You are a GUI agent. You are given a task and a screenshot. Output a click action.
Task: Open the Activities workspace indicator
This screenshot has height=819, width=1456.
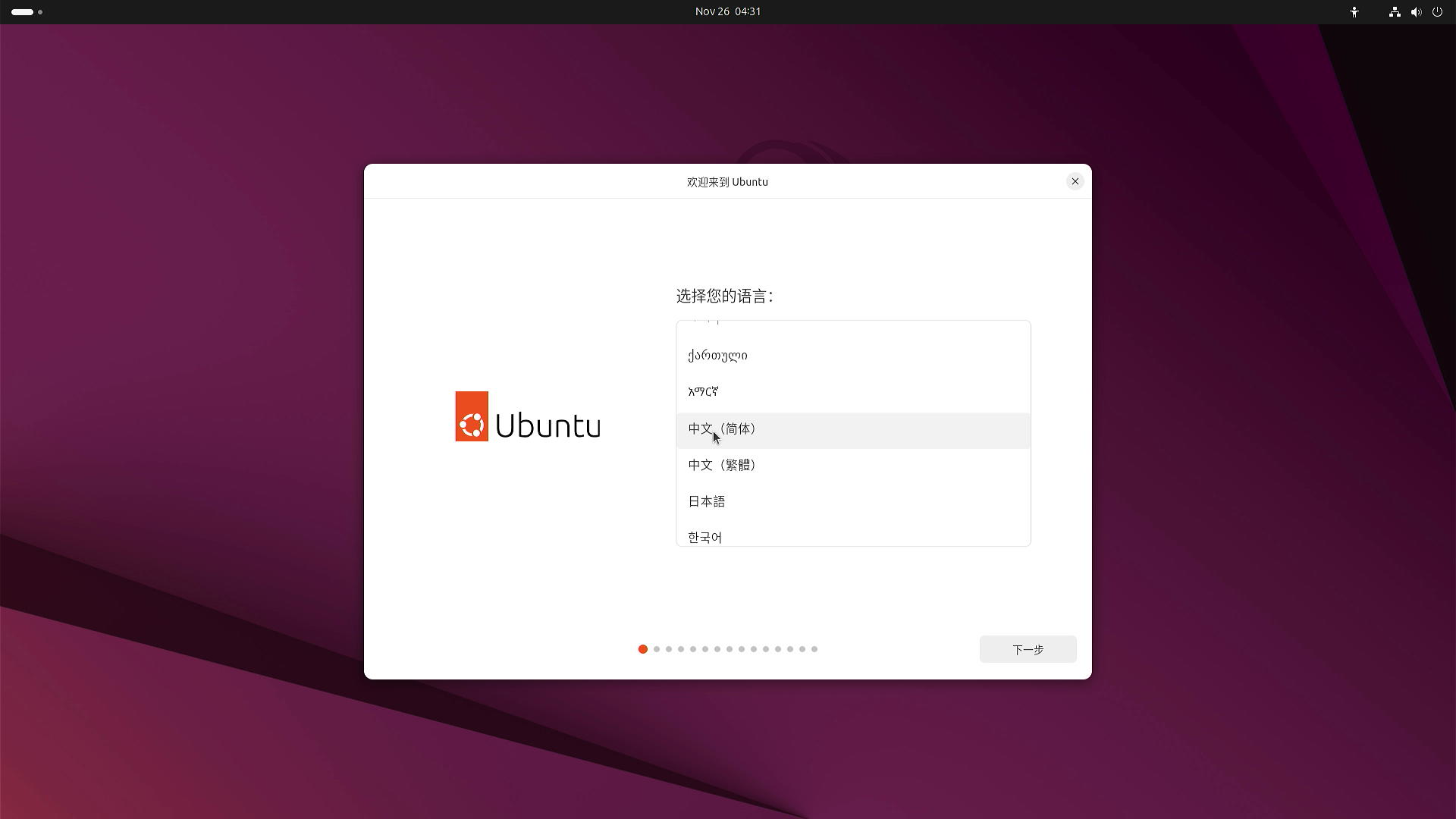(27, 12)
